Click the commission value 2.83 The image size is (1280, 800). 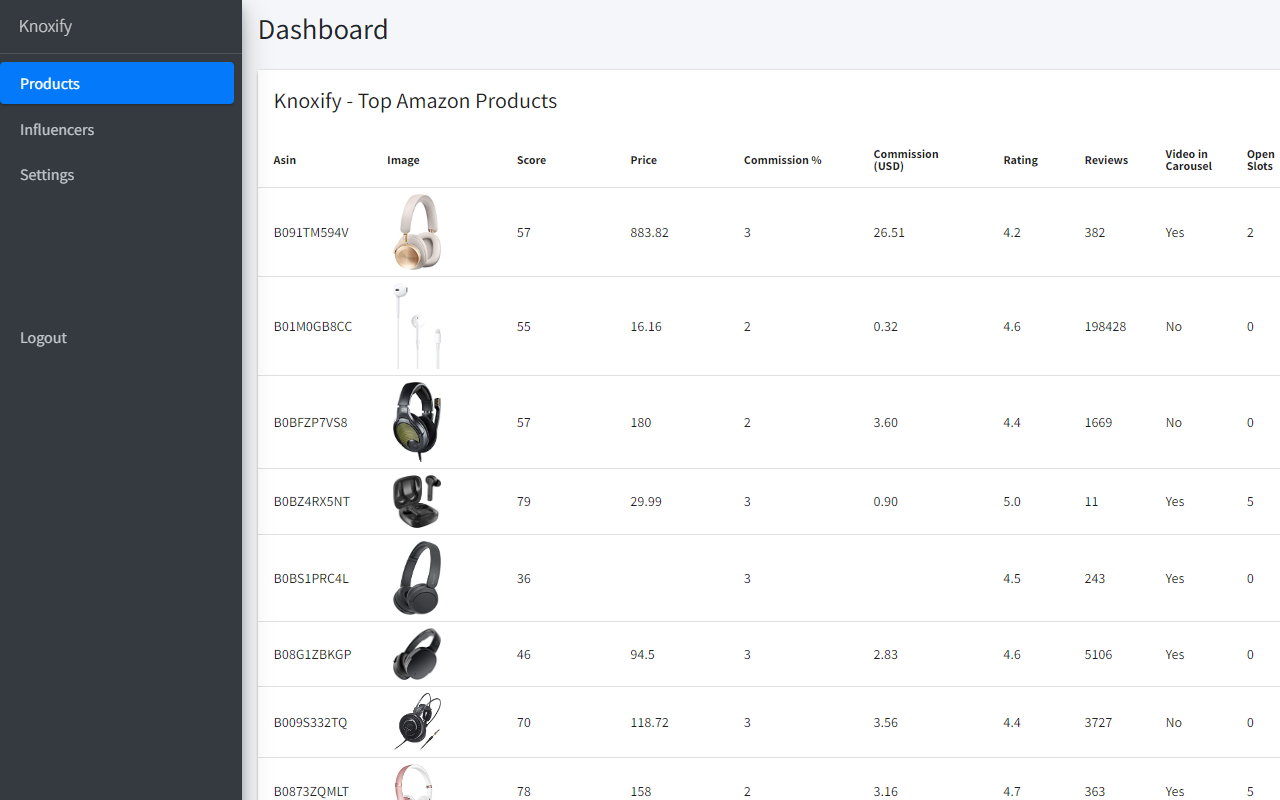(x=886, y=654)
